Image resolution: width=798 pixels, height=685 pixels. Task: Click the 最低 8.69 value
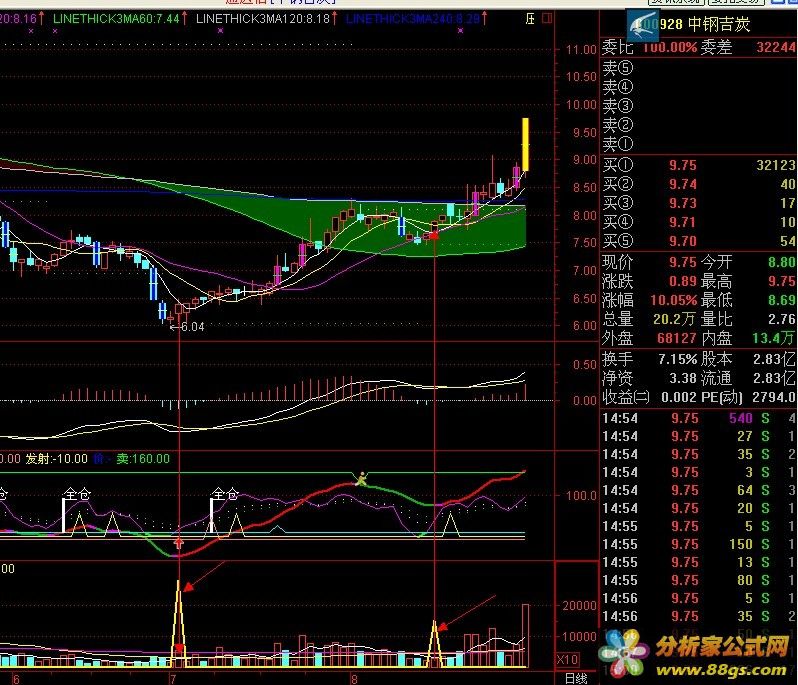pyautogui.click(x=782, y=300)
